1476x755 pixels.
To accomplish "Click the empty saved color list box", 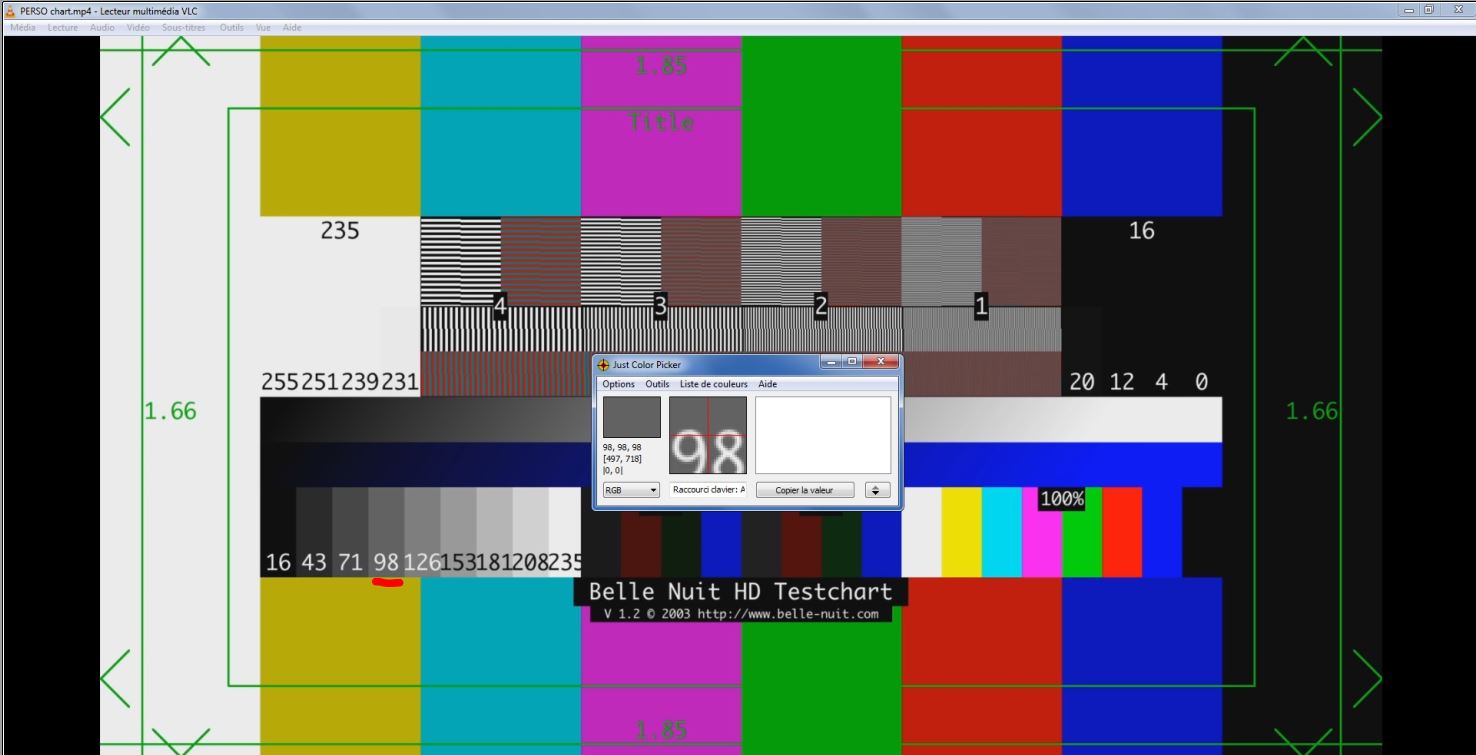I will [823, 435].
